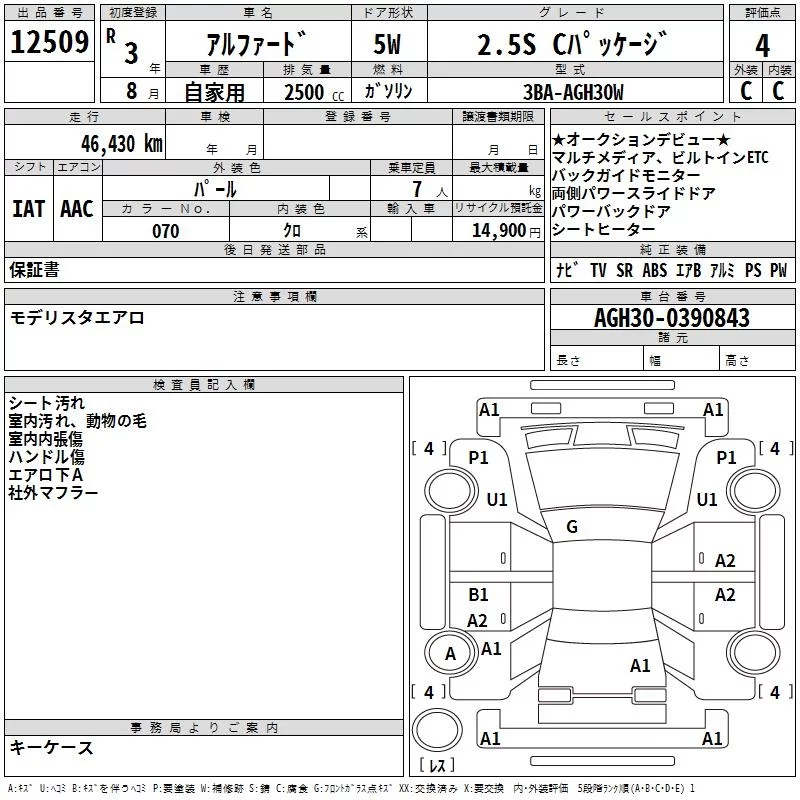Image resolution: width=800 pixels, height=800 pixels.
Task: Click the G mark on the windshield
Action: 572,527
